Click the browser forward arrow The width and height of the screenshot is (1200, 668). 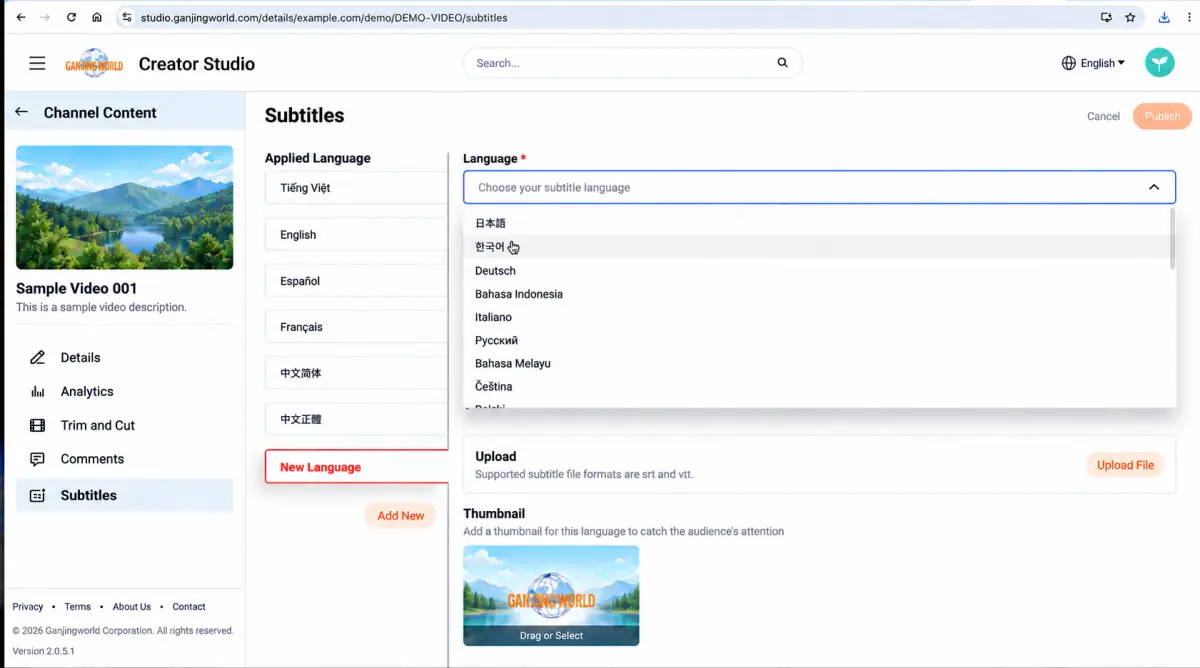pos(46,17)
